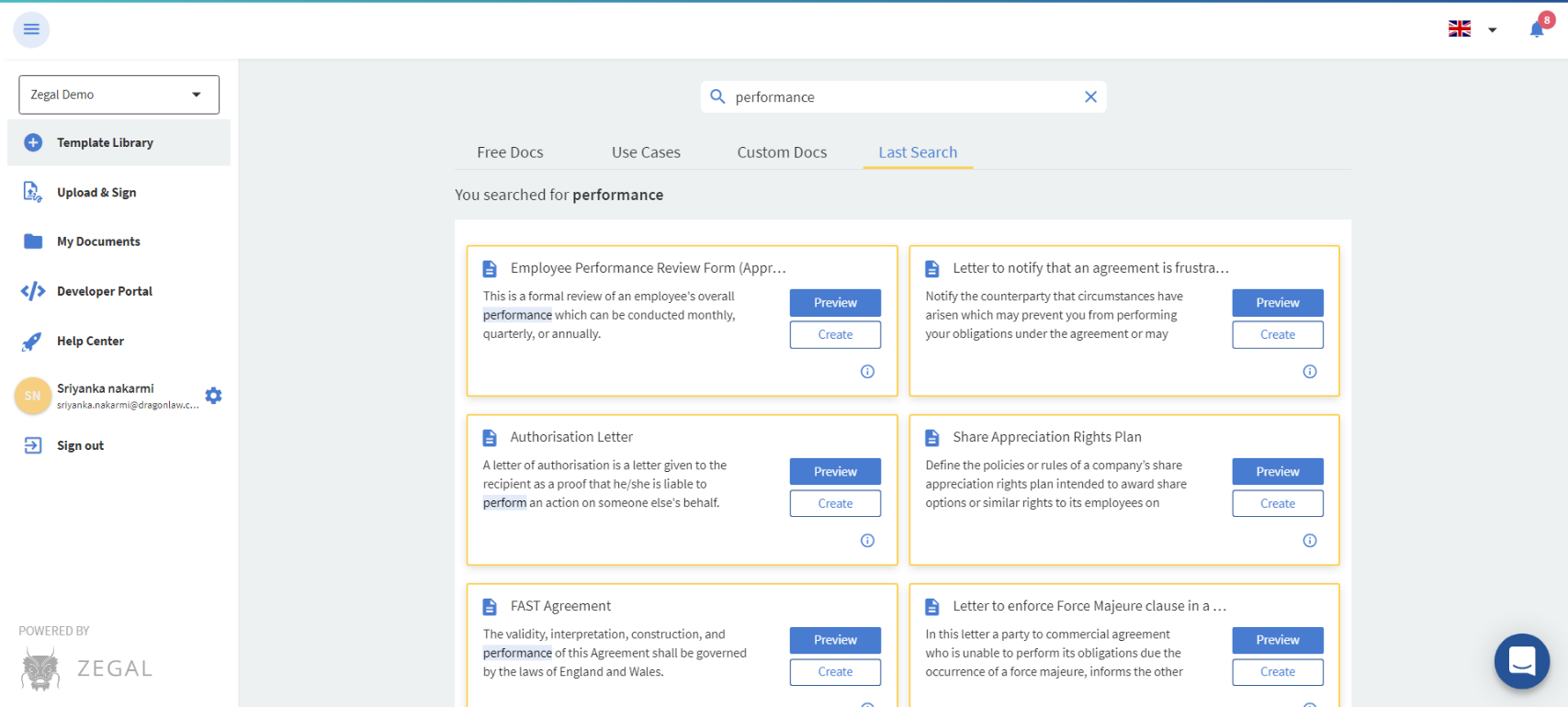Preview the Employee Performance Review Form
Image resolution: width=1568 pixels, height=707 pixels.
[x=835, y=302]
